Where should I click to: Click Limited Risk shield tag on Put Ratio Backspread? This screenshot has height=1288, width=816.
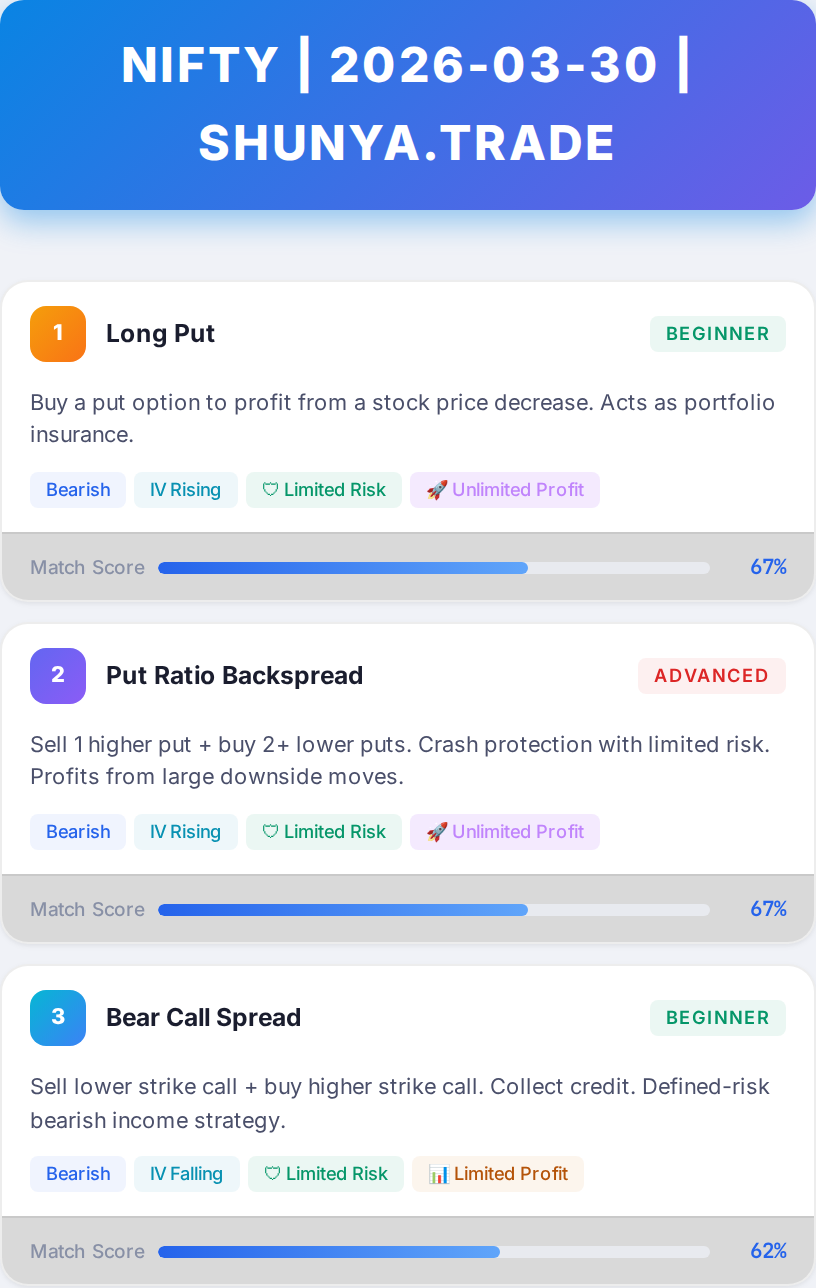pyautogui.click(x=324, y=832)
